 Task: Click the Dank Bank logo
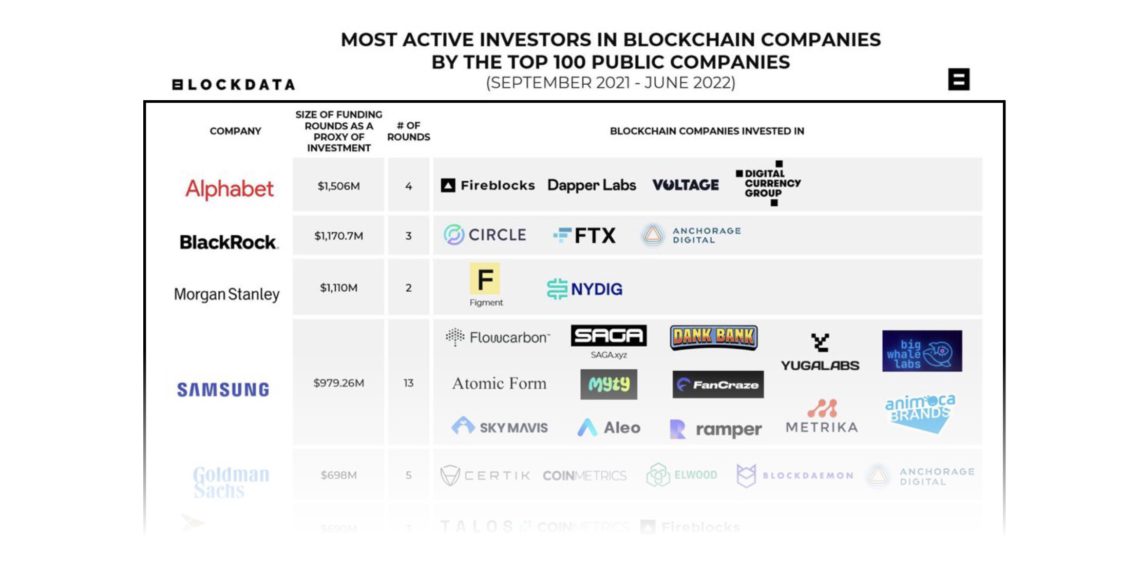pyautogui.click(x=713, y=337)
